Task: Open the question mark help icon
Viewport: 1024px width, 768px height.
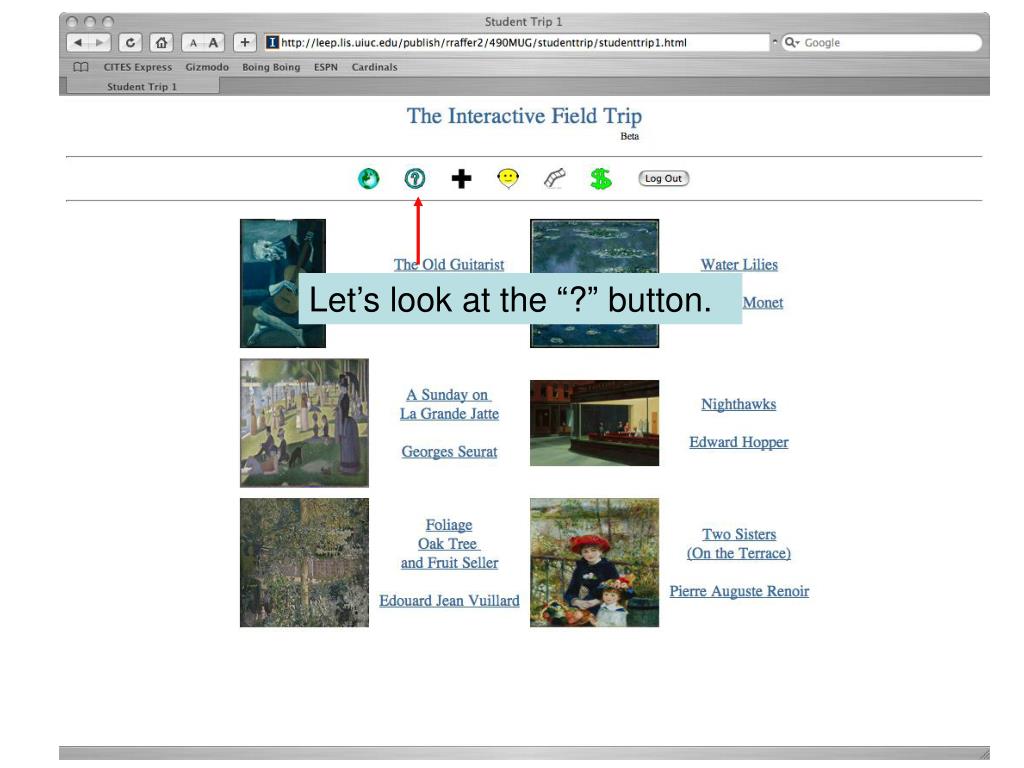Action: point(415,178)
